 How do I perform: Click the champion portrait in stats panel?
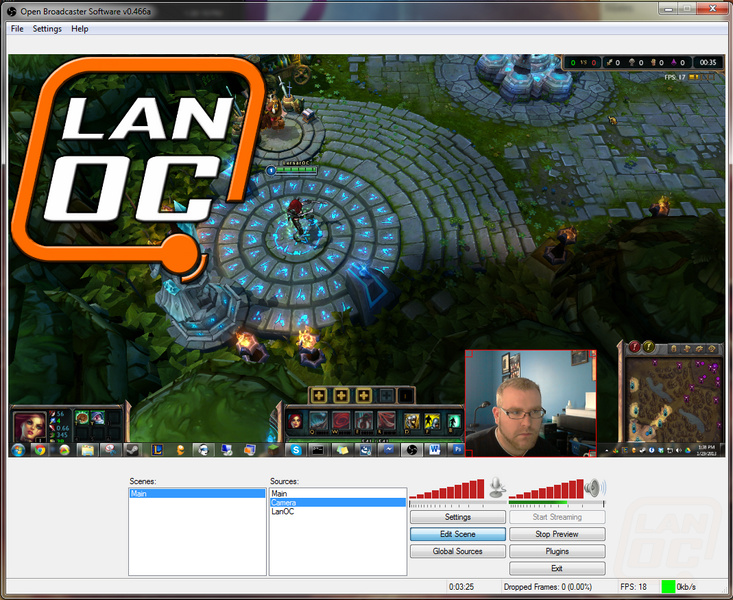coord(30,427)
